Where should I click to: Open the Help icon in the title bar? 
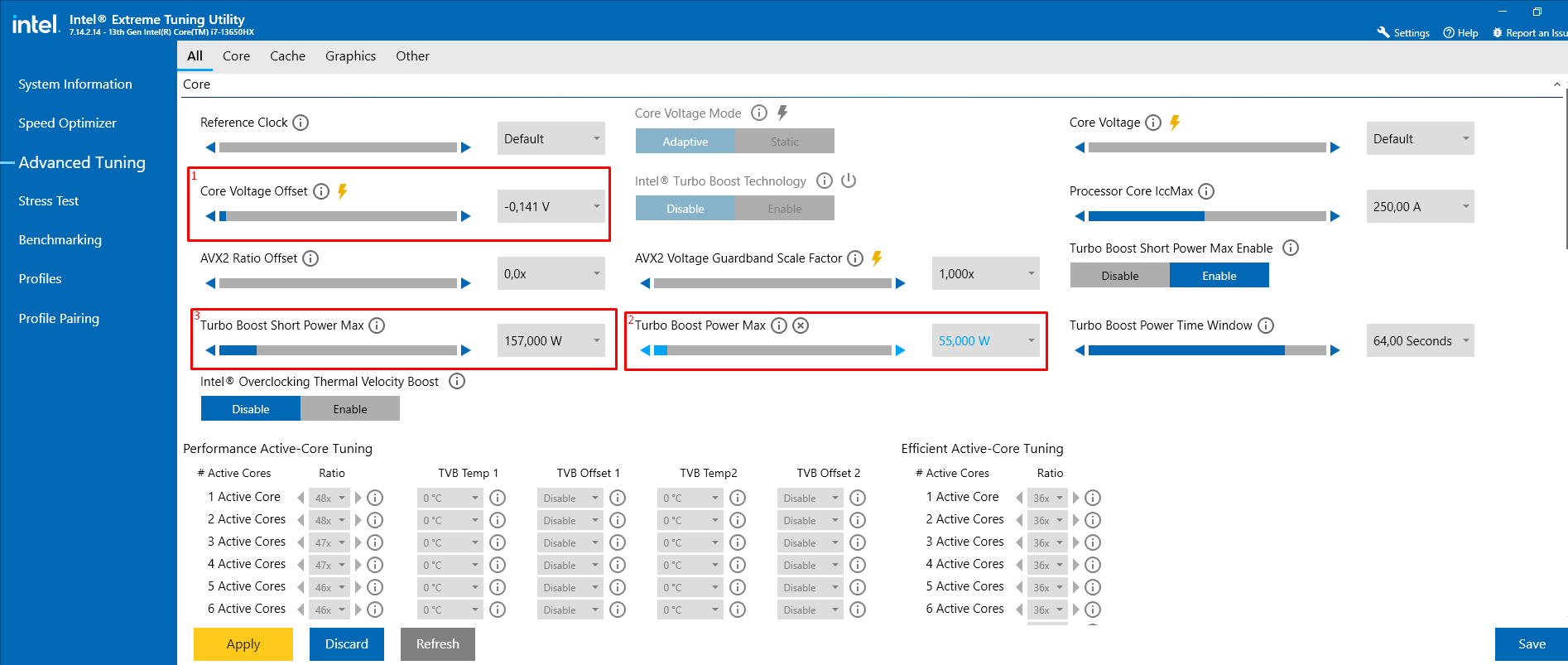(1449, 32)
